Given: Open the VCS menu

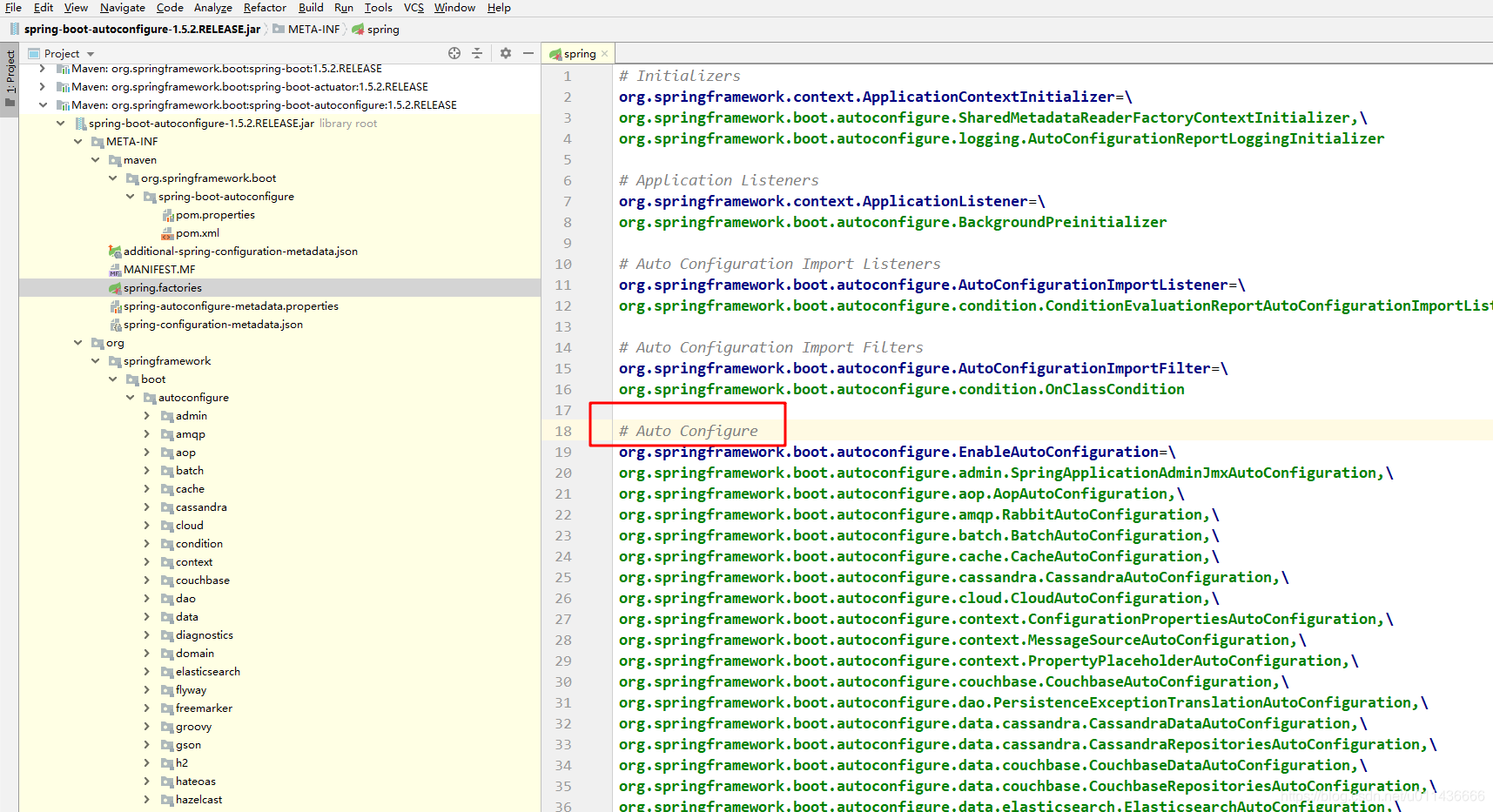Looking at the screenshot, I should [x=414, y=8].
